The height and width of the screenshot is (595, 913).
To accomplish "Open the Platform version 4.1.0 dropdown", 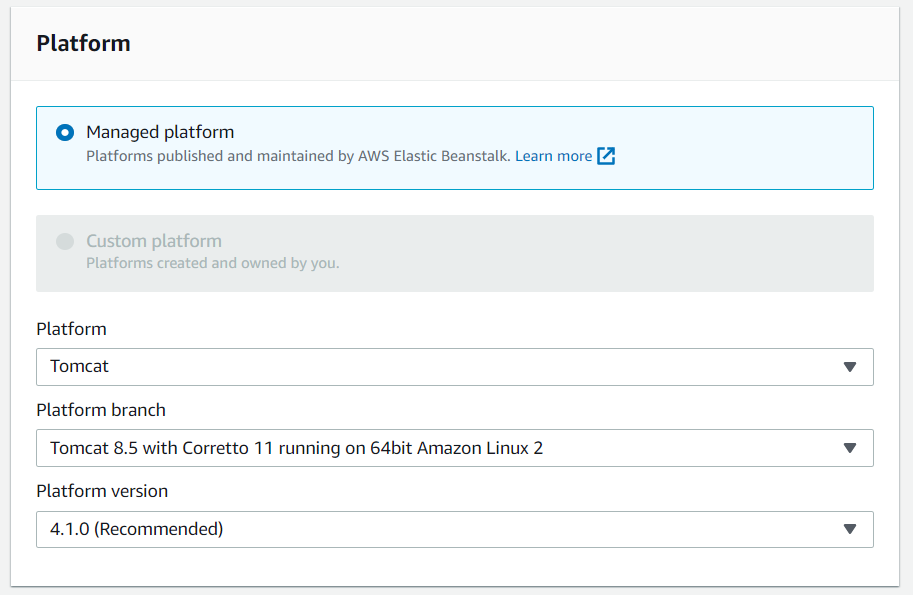I will [440, 529].
